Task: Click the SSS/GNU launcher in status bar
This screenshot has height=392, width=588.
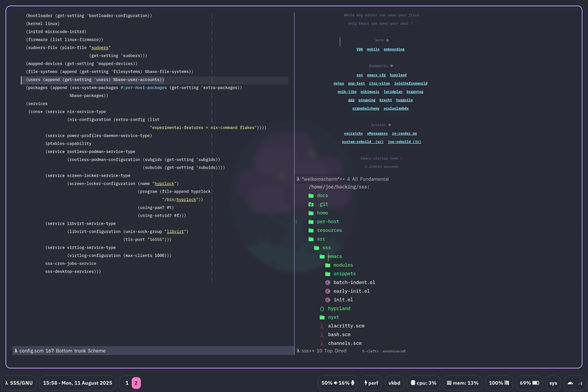Action: coord(18,383)
